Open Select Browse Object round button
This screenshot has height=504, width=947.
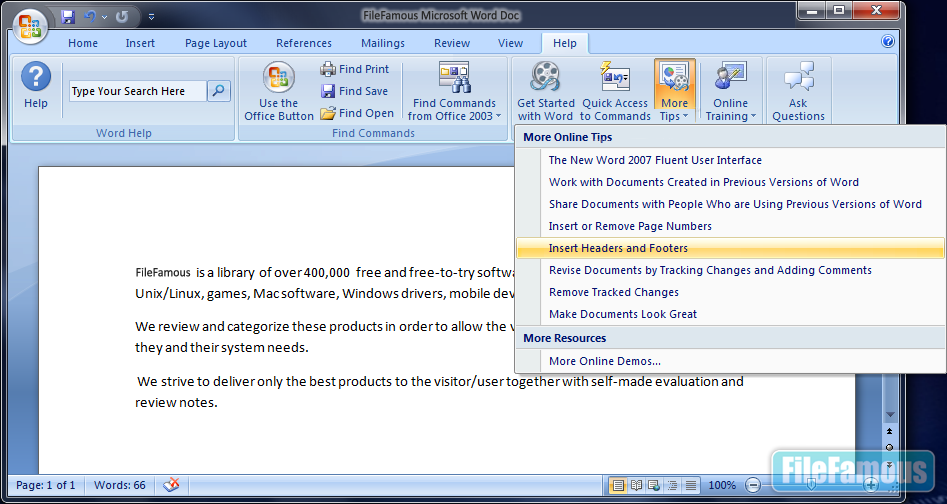(890, 447)
